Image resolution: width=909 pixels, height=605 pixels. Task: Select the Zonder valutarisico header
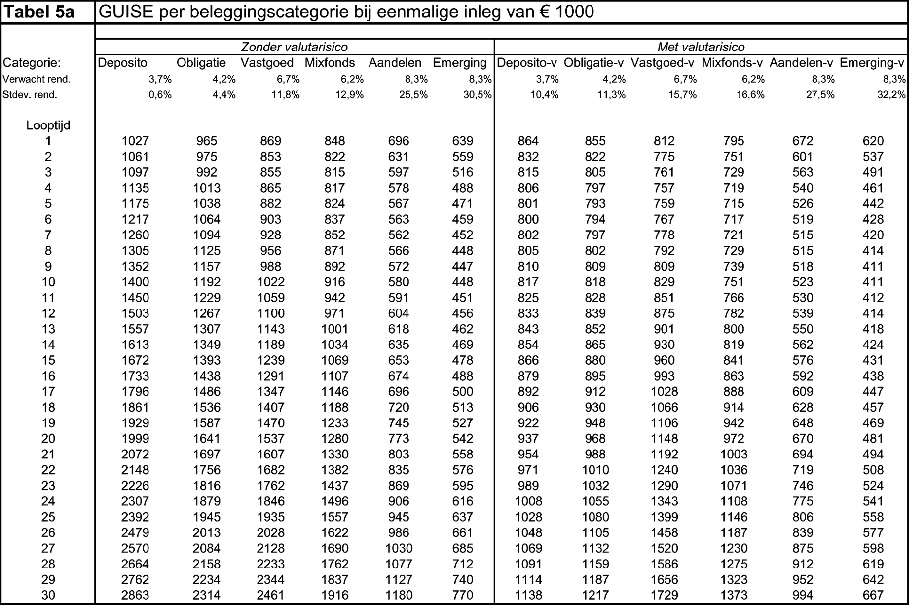click(x=291, y=44)
